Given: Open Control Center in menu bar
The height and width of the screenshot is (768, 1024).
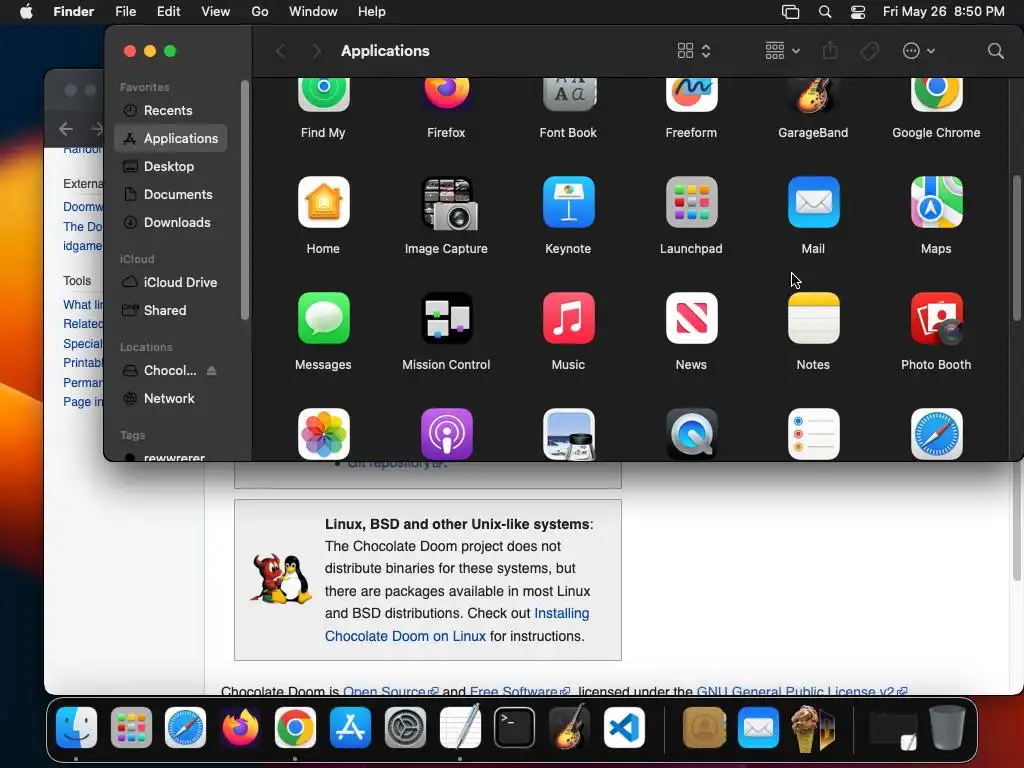Looking at the screenshot, I should pos(857,12).
